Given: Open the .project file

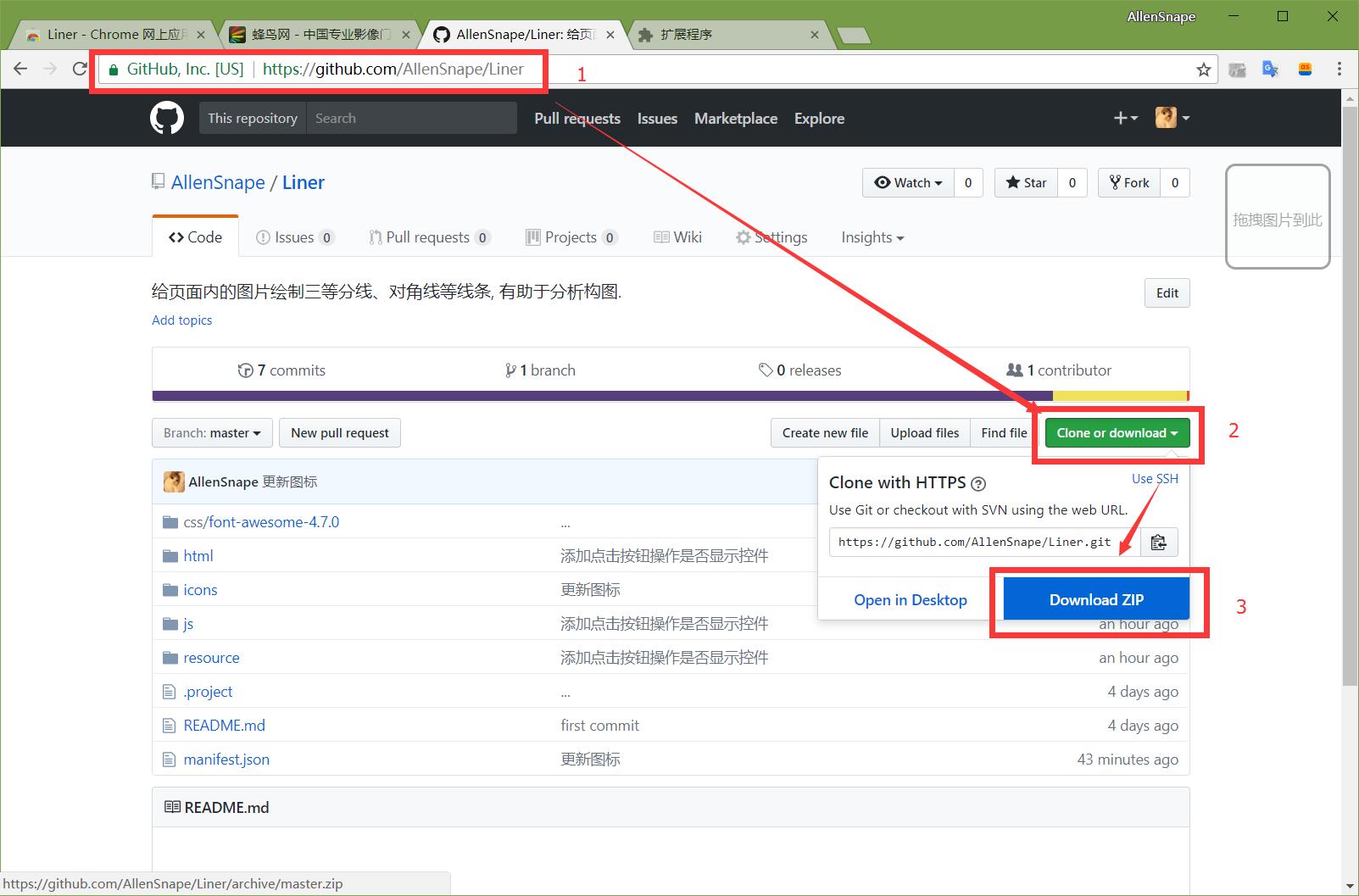Looking at the screenshot, I should pyautogui.click(x=208, y=692).
